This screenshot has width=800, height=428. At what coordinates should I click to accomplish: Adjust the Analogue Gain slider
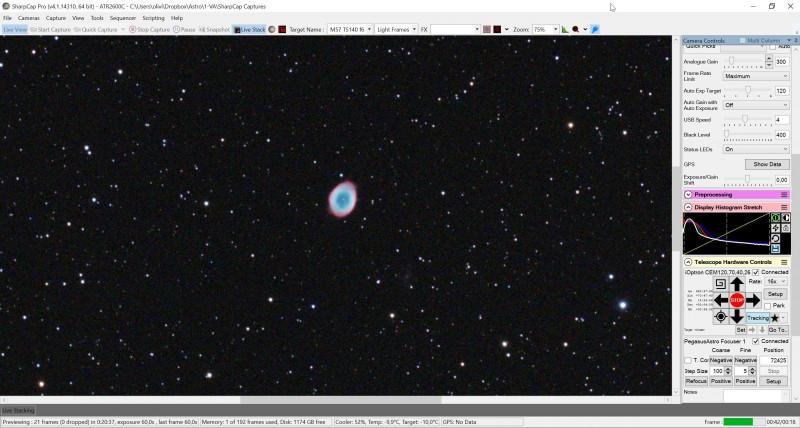click(743, 61)
